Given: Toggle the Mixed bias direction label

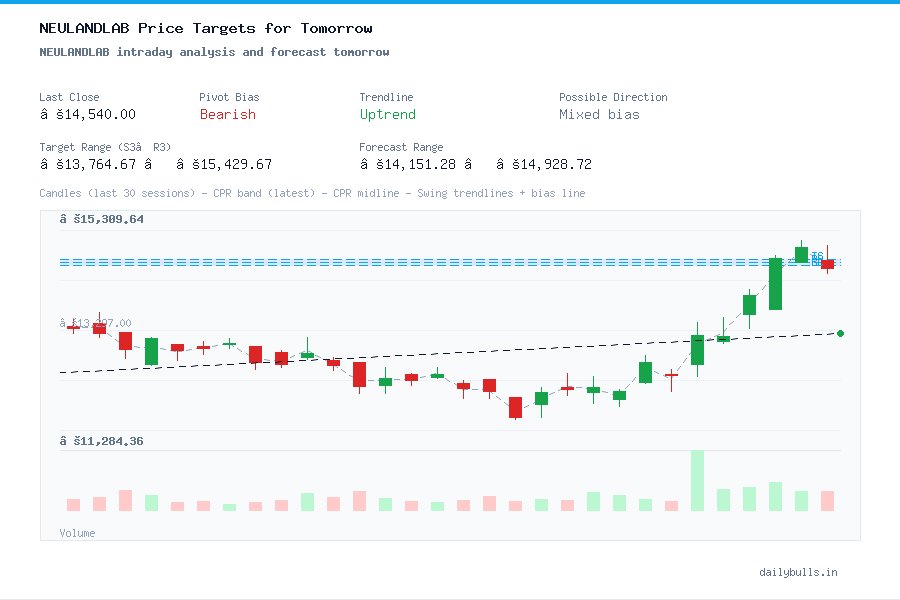Looking at the screenshot, I should click(598, 115).
